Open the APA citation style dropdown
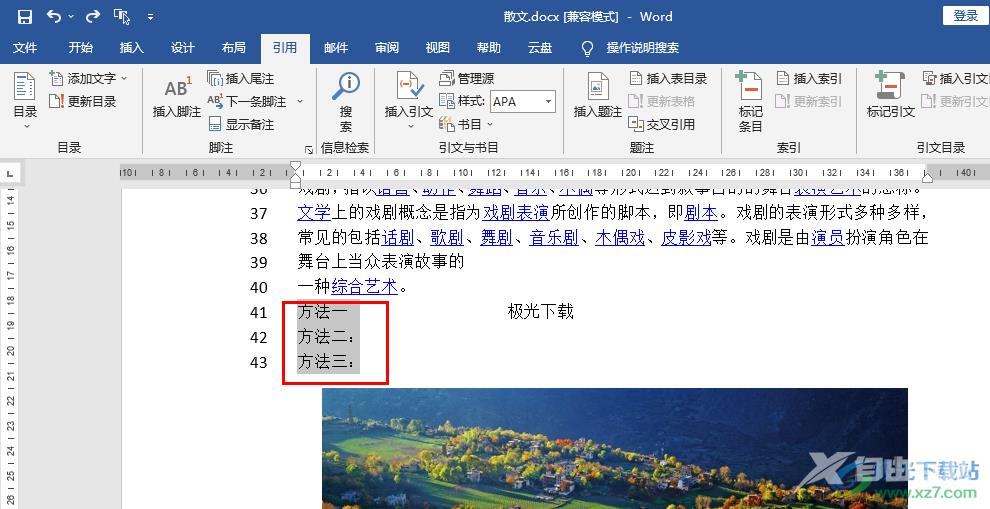The image size is (990, 509). (x=549, y=101)
